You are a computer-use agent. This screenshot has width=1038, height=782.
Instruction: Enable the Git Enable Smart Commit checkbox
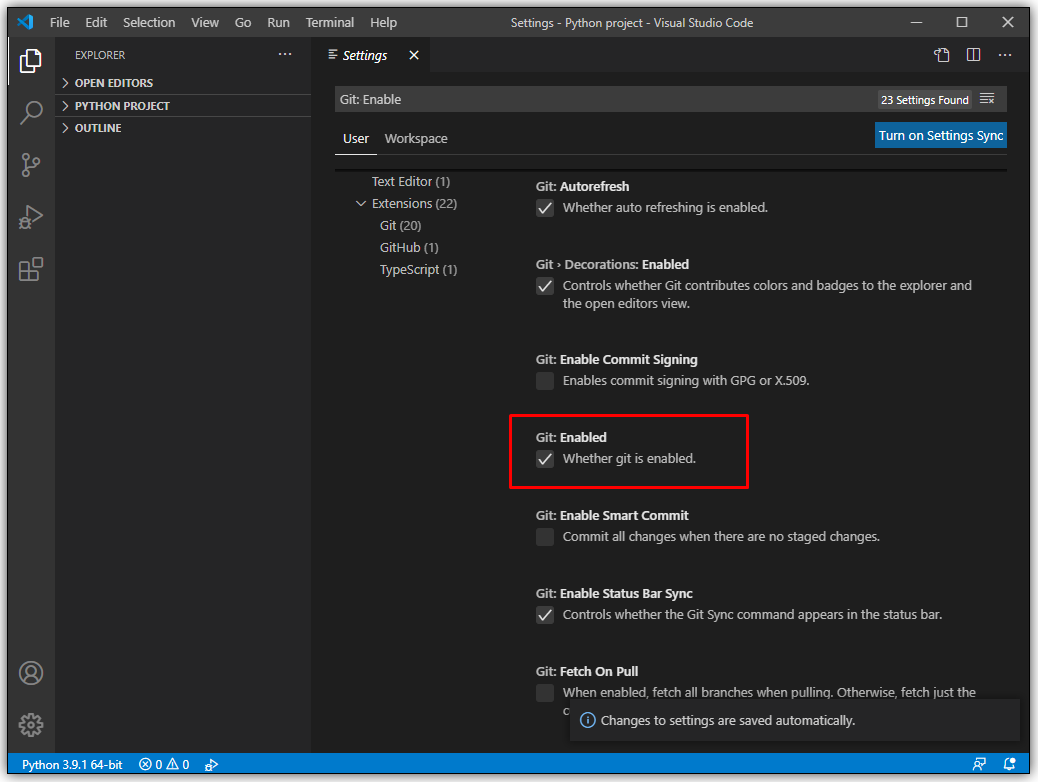click(545, 537)
